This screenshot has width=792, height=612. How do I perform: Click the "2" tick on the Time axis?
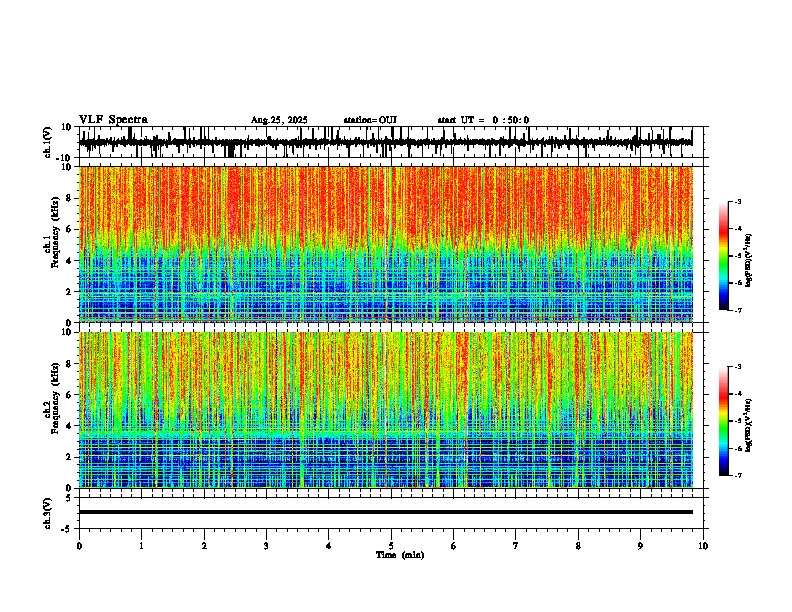tap(204, 546)
